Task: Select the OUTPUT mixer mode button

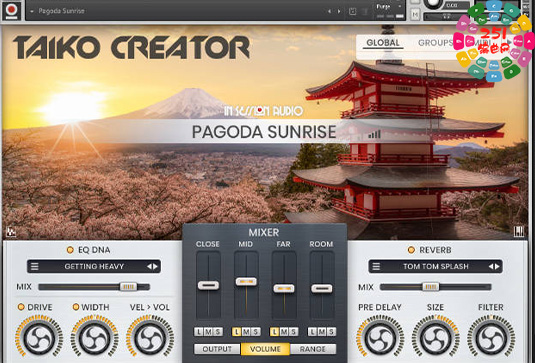Action: coord(217,349)
